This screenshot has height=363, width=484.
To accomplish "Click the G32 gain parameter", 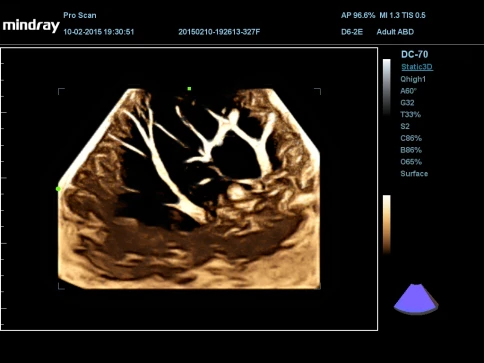I will click(407, 103).
